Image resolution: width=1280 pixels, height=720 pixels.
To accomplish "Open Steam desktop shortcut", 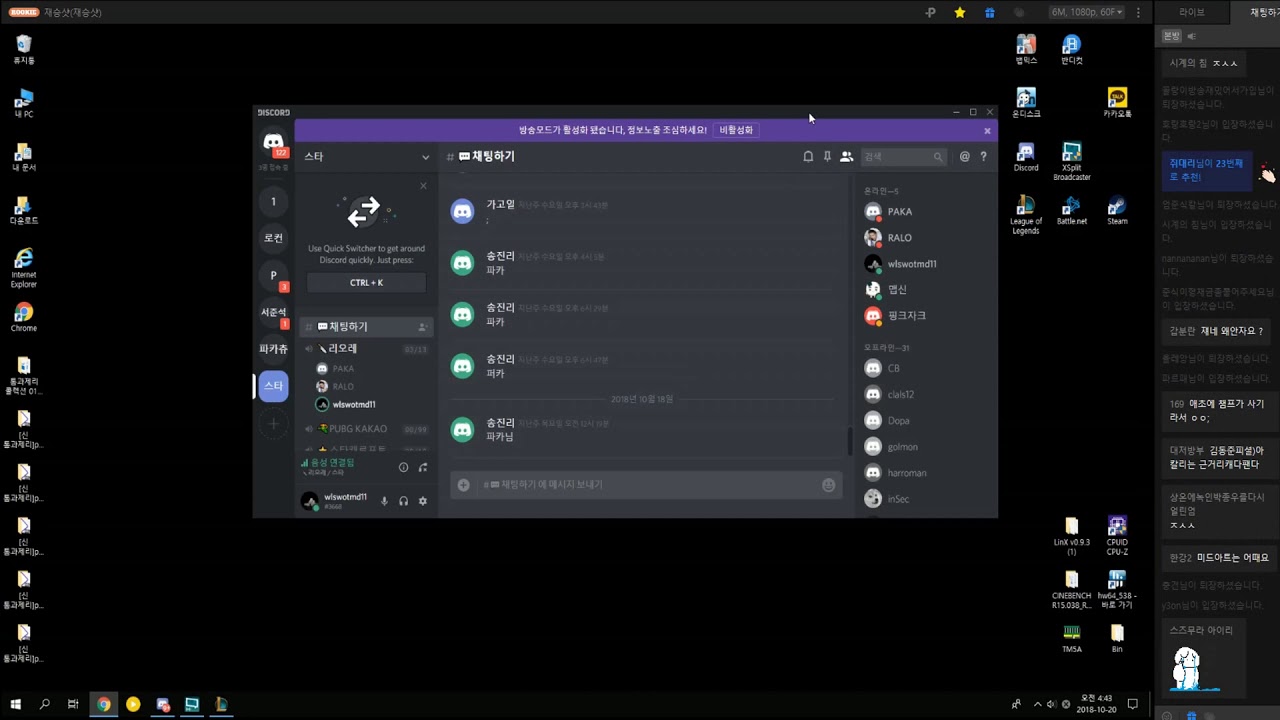I will (x=1117, y=210).
